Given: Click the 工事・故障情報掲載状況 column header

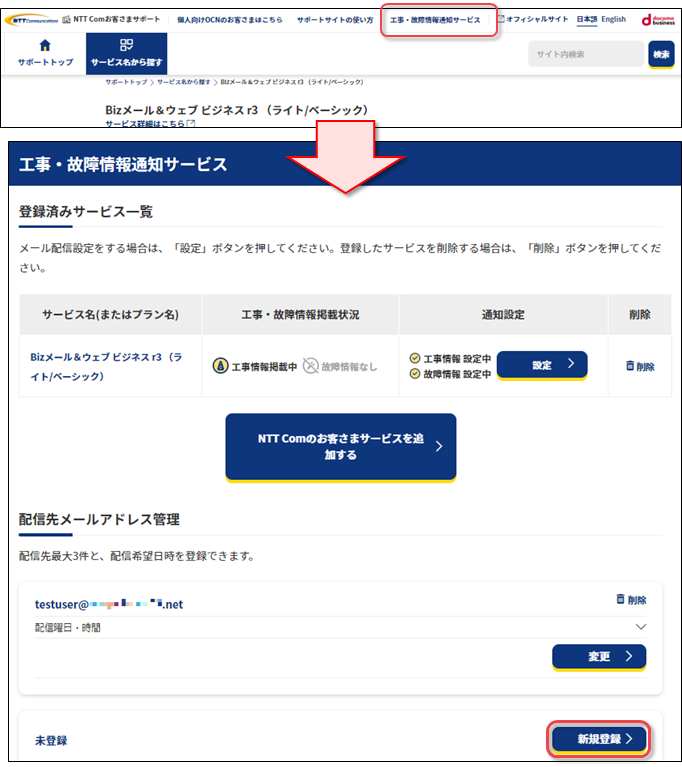Looking at the screenshot, I should [x=300, y=315].
